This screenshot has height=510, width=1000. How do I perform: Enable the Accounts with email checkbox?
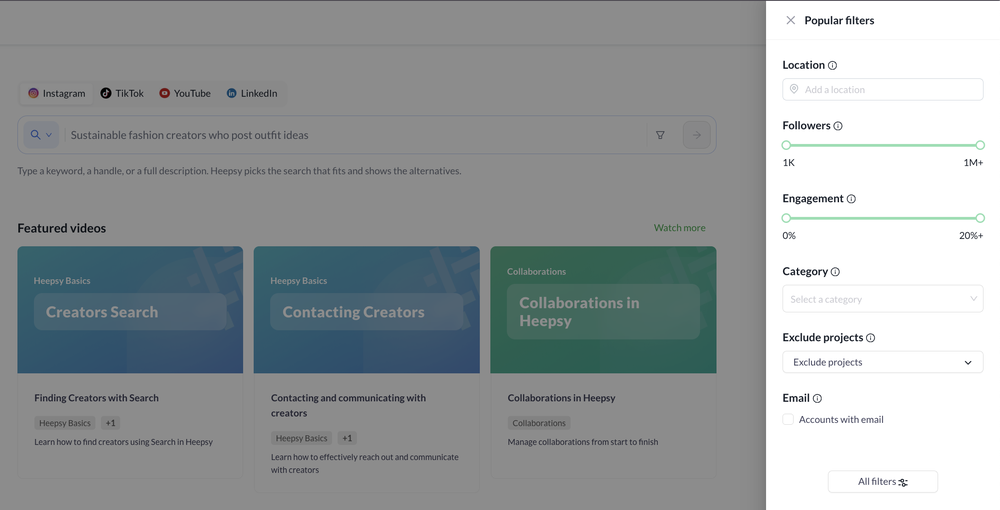[x=788, y=419]
